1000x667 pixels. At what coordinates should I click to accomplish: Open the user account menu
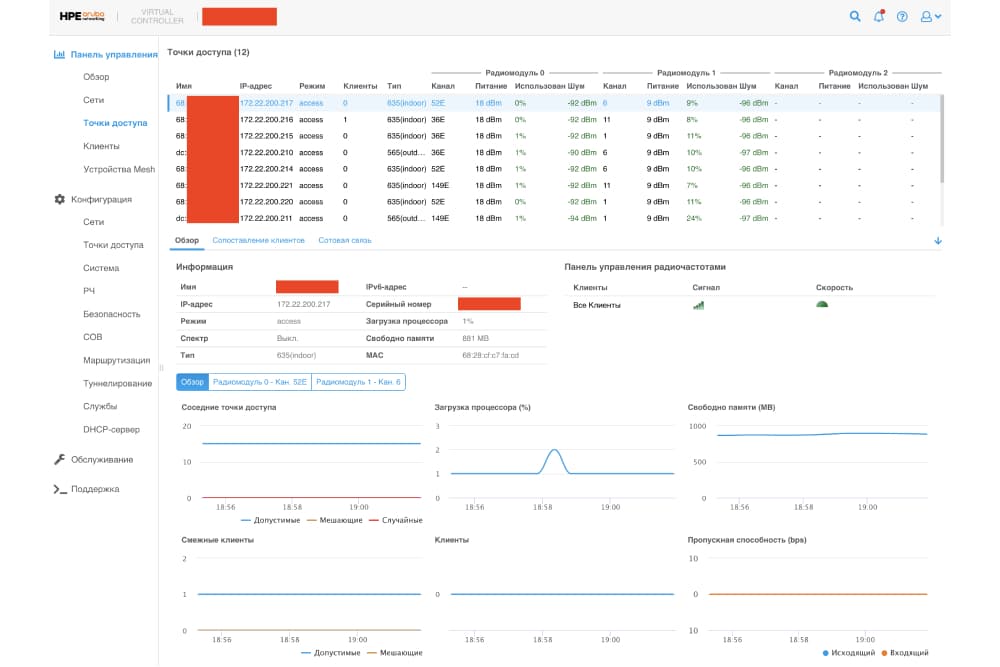pyautogui.click(x=930, y=17)
